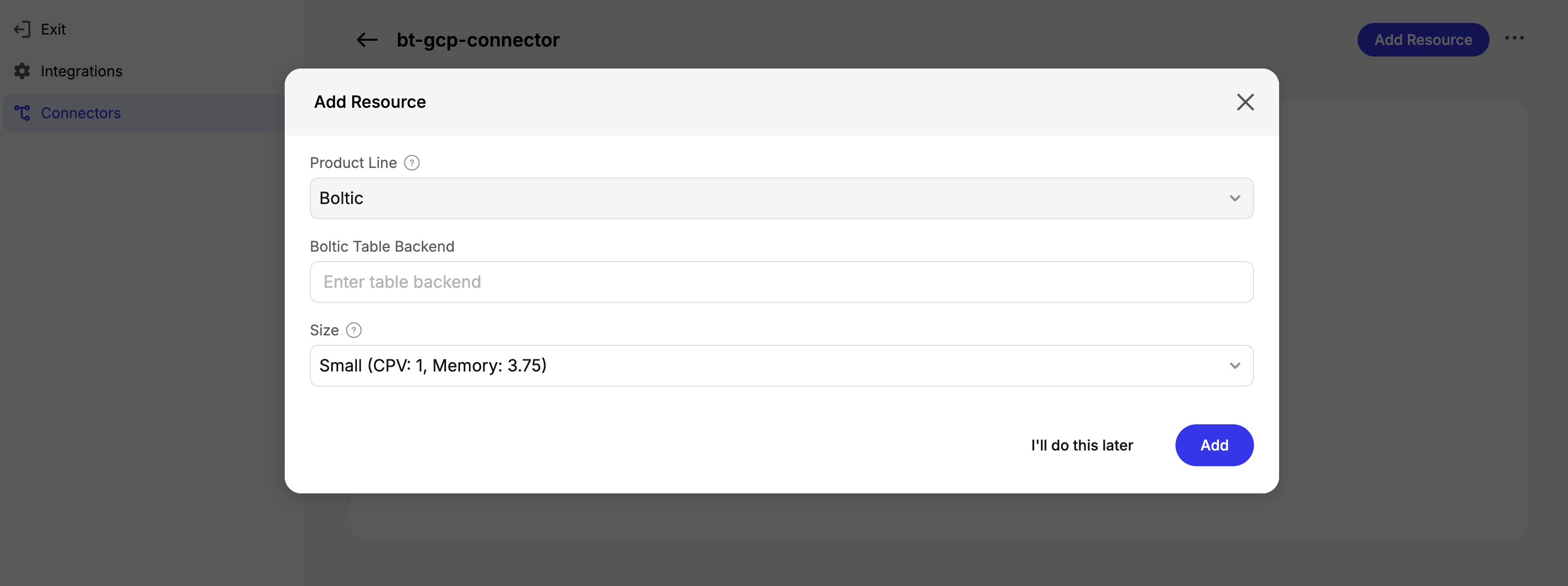Viewport: 1568px width, 586px height.
Task: Select Connectors label in the sidebar
Action: point(81,113)
